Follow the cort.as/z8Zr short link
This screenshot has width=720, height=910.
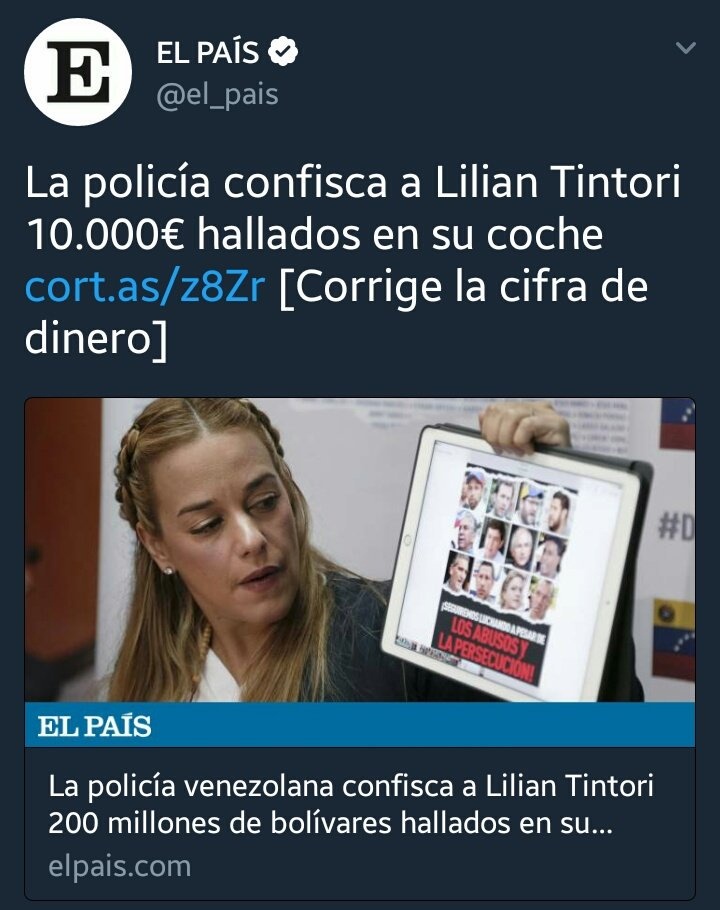coord(145,287)
